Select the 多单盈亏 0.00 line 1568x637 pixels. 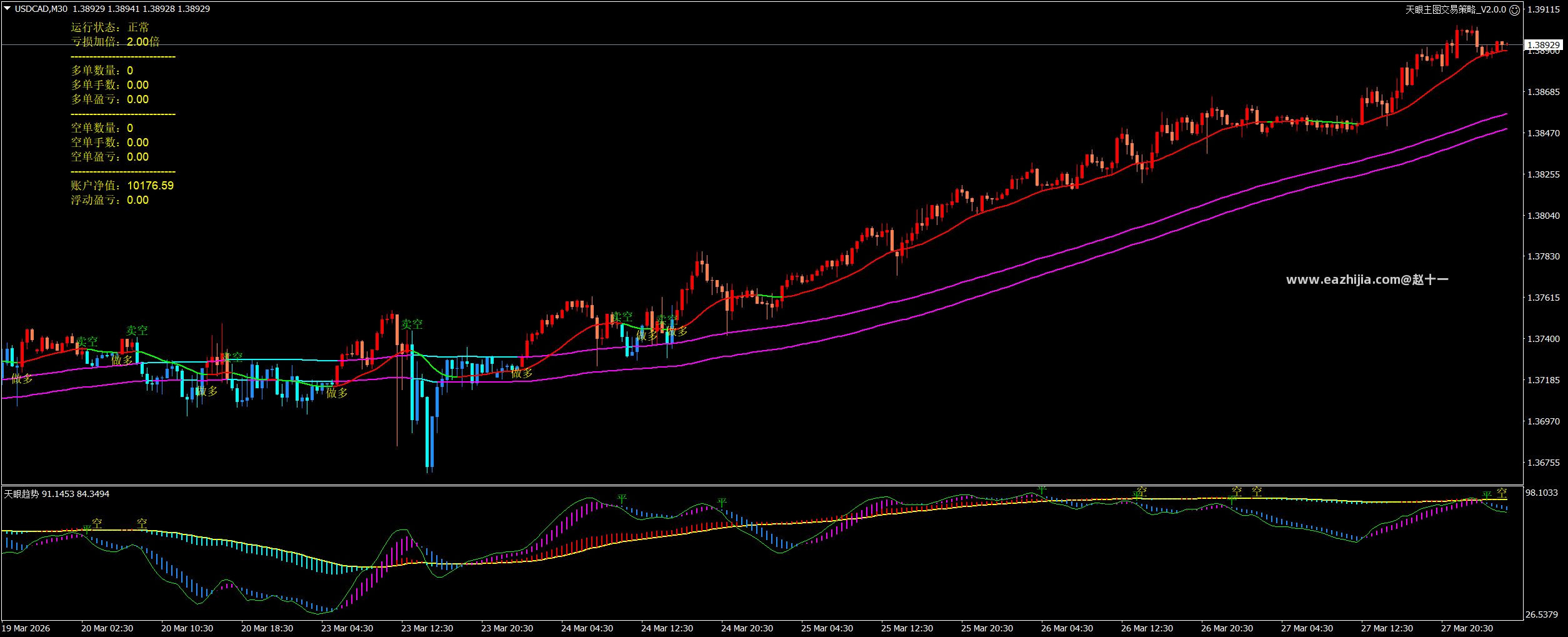pos(110,99)
